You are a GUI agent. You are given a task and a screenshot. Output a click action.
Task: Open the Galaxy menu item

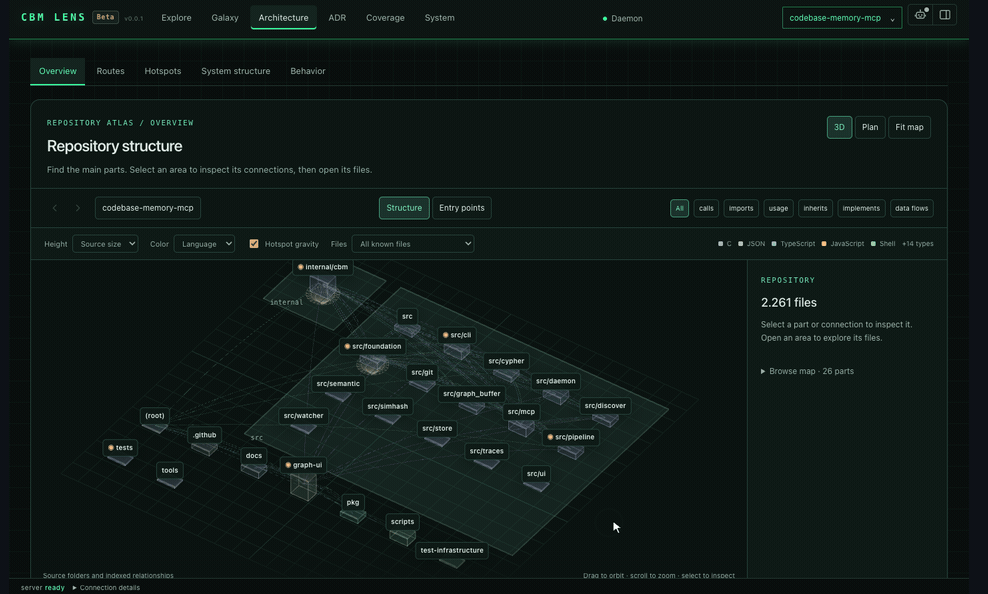click(225, 18)
